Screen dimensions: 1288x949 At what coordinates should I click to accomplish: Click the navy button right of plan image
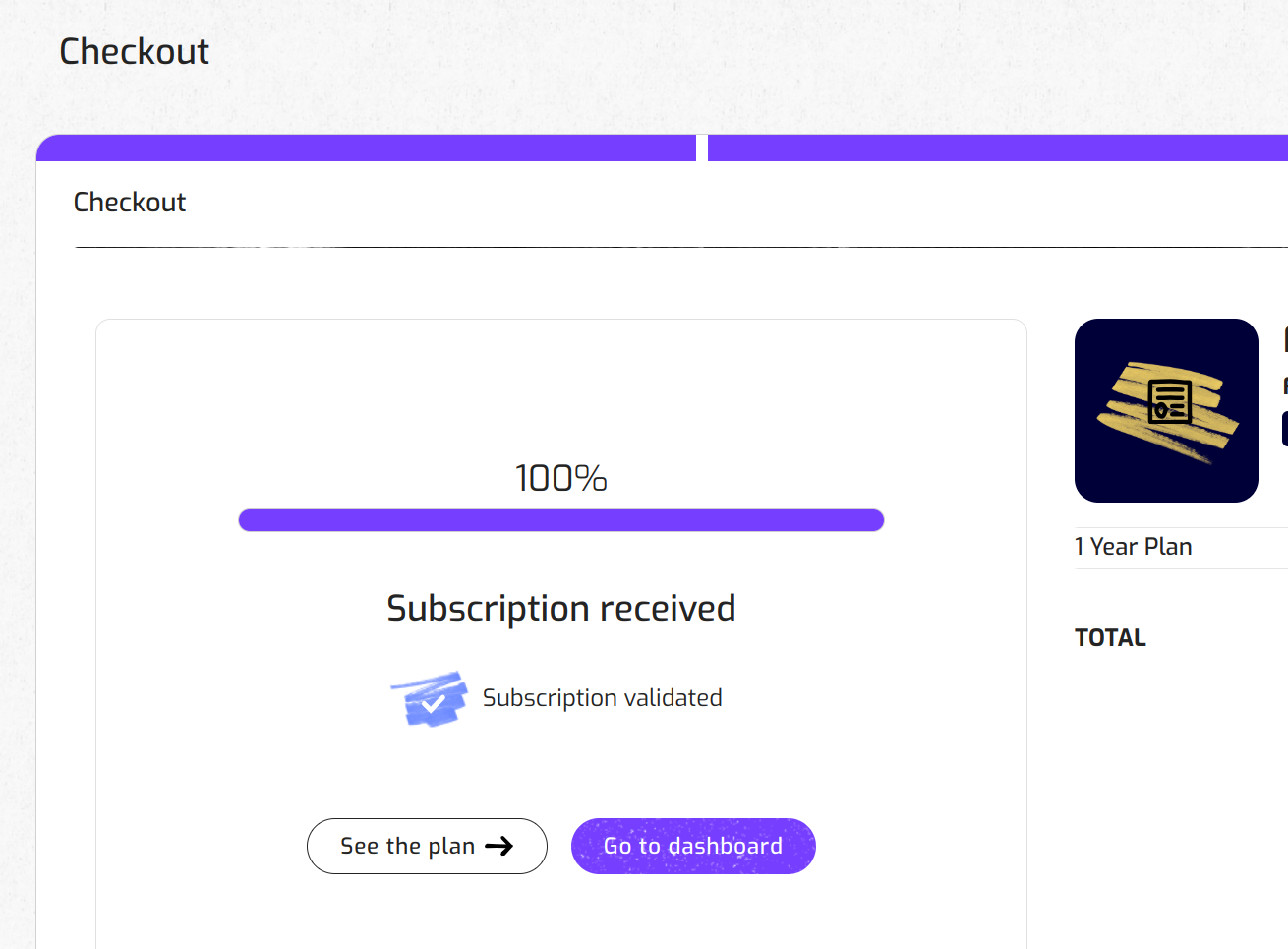coord(1284,429)
